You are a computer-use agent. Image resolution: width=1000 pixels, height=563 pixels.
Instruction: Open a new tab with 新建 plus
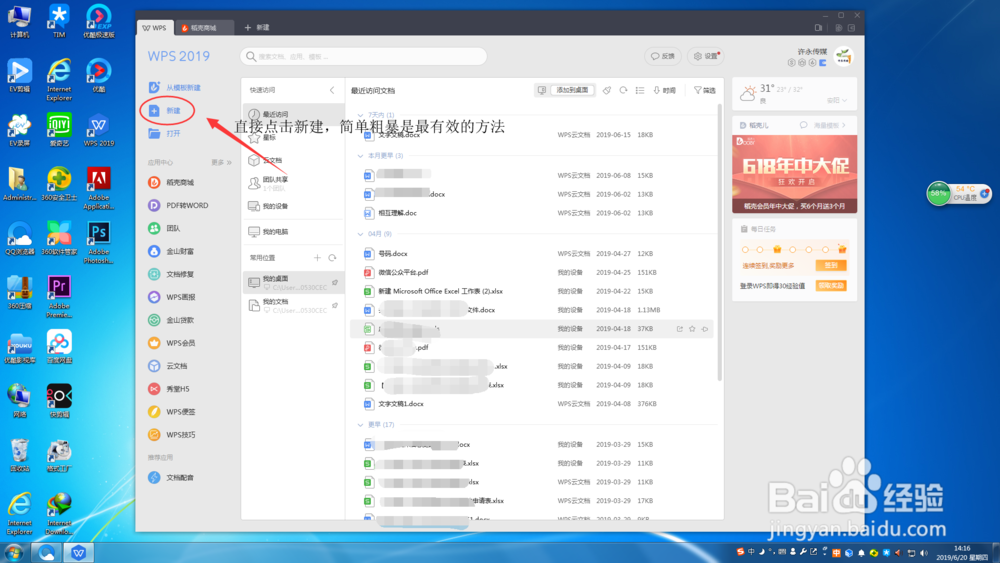[257, 27]
